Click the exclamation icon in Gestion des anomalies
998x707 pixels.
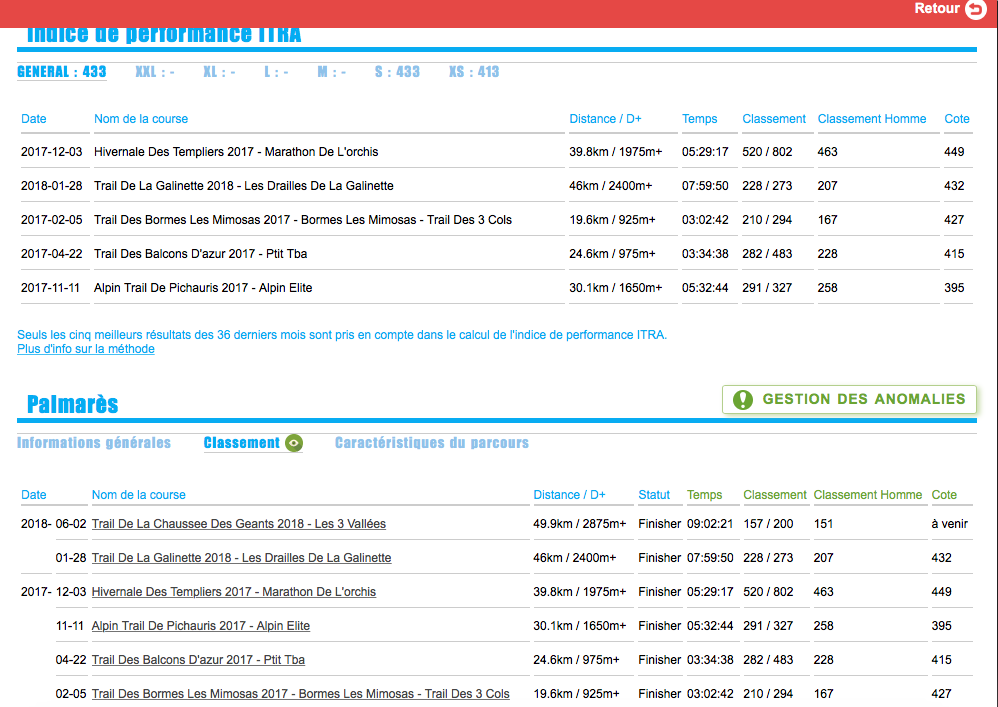coord(743,399)
